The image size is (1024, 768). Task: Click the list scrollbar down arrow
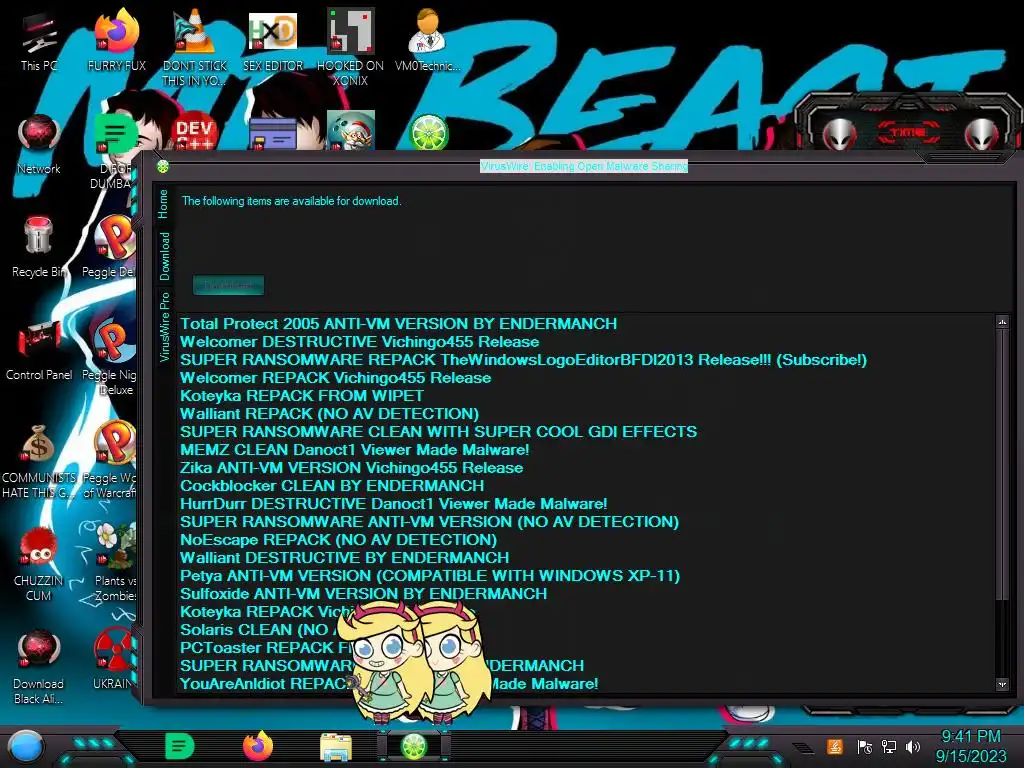[1002, 684]
